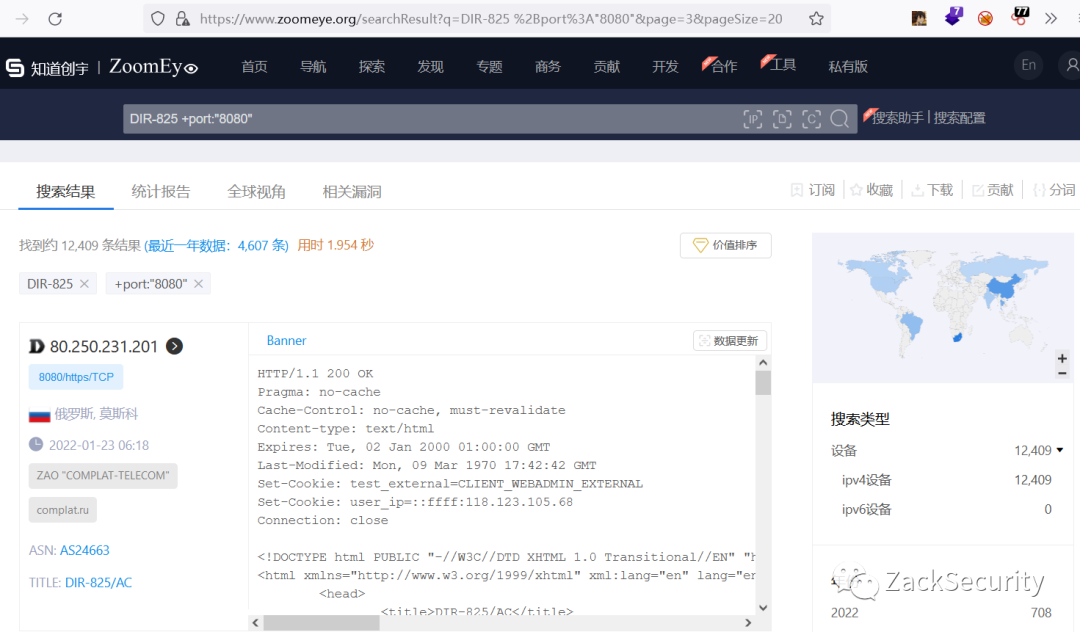Zoom out on the world map
The image size is (1080, 632).
(x=1062, y=372)
